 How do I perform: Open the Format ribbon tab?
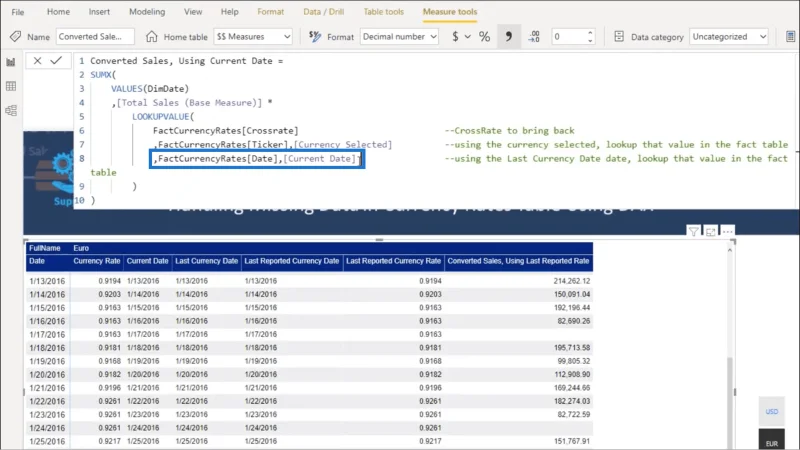pos(270,12)
